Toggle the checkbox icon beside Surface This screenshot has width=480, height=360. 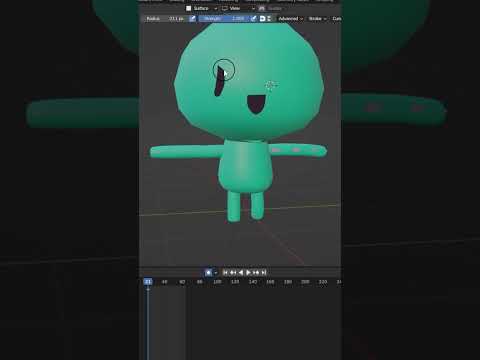coord(189,8)
